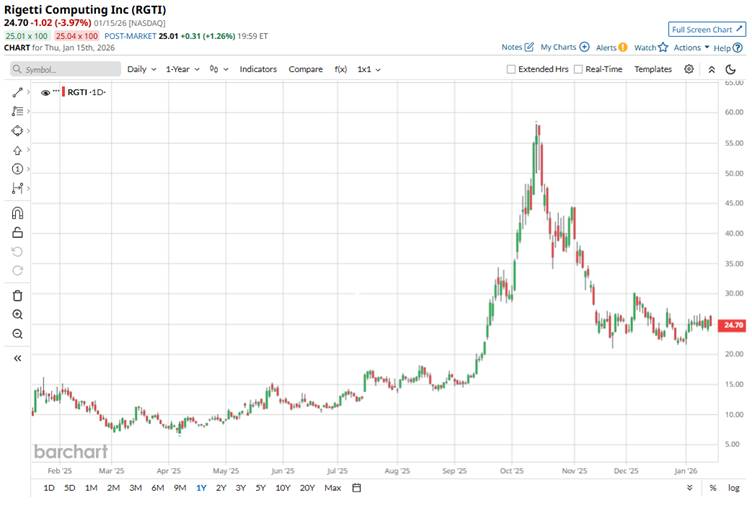
Task: Open the 1-Year period dropdown
Action: (182, 69)
